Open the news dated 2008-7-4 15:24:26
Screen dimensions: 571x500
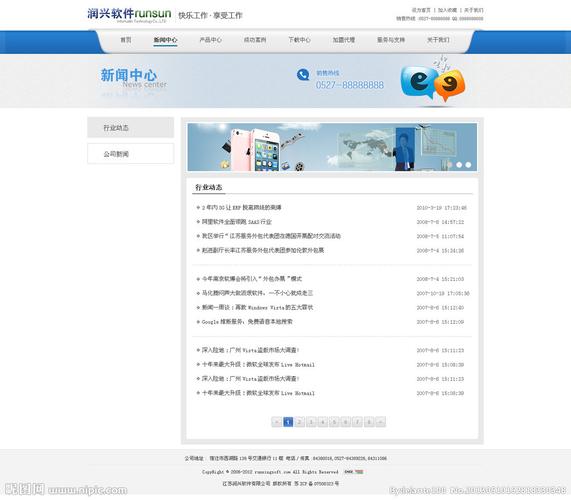(263, 250)
